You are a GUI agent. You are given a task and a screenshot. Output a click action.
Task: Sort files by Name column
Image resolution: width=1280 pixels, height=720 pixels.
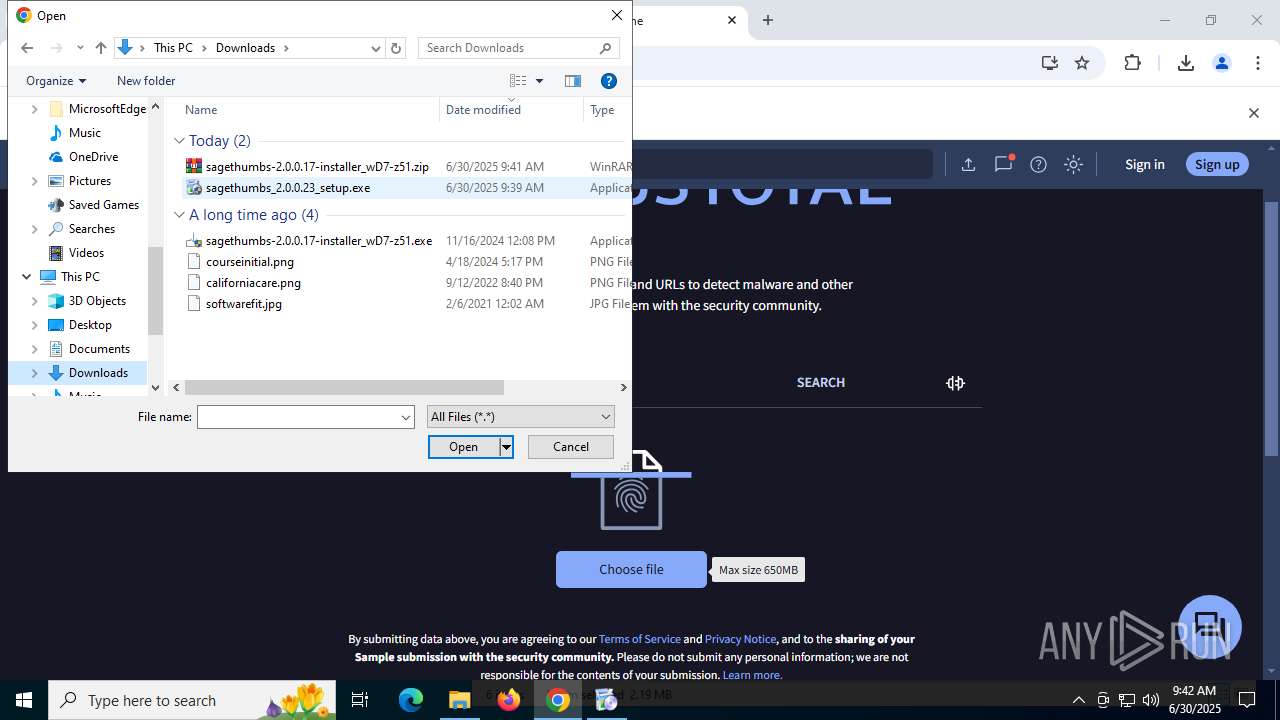201,110
